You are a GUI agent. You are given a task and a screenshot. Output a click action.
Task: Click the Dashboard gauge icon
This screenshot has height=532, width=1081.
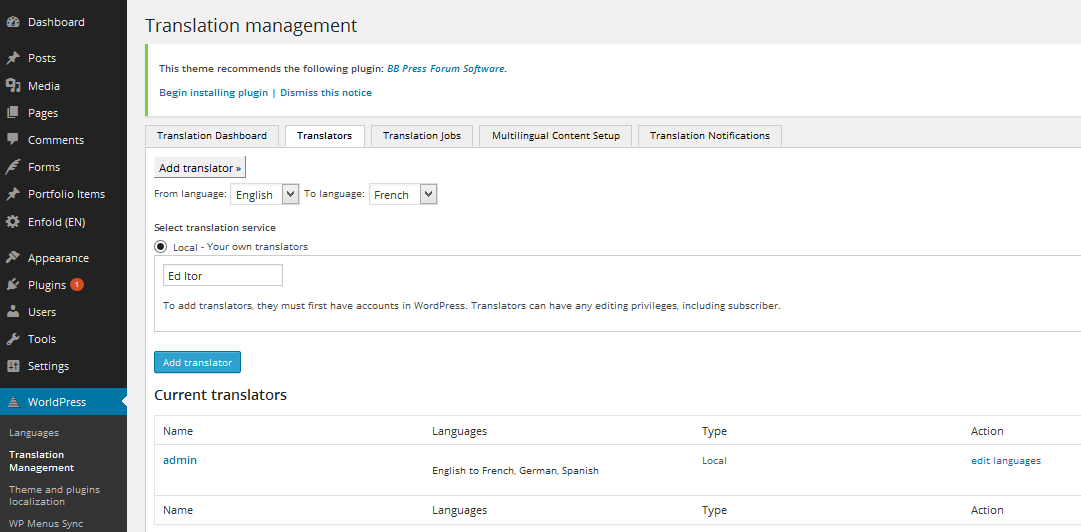click(12, 22)
